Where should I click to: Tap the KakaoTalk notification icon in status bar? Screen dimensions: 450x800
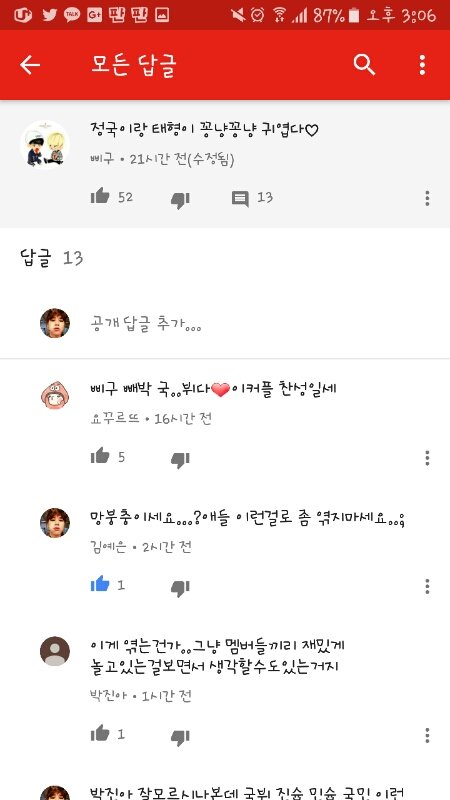click(x=72, y=15)
